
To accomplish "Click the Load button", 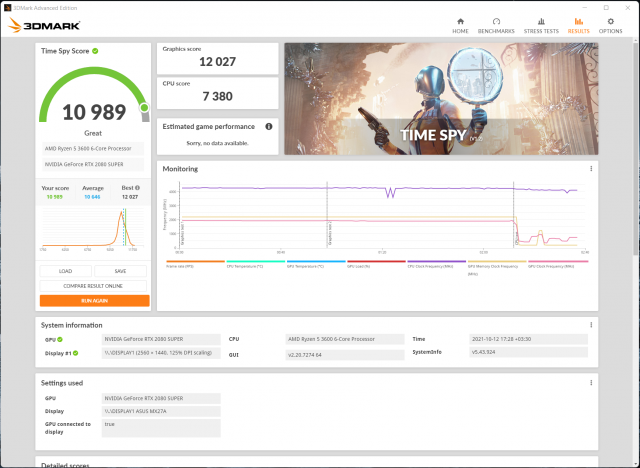I will 66,271.
